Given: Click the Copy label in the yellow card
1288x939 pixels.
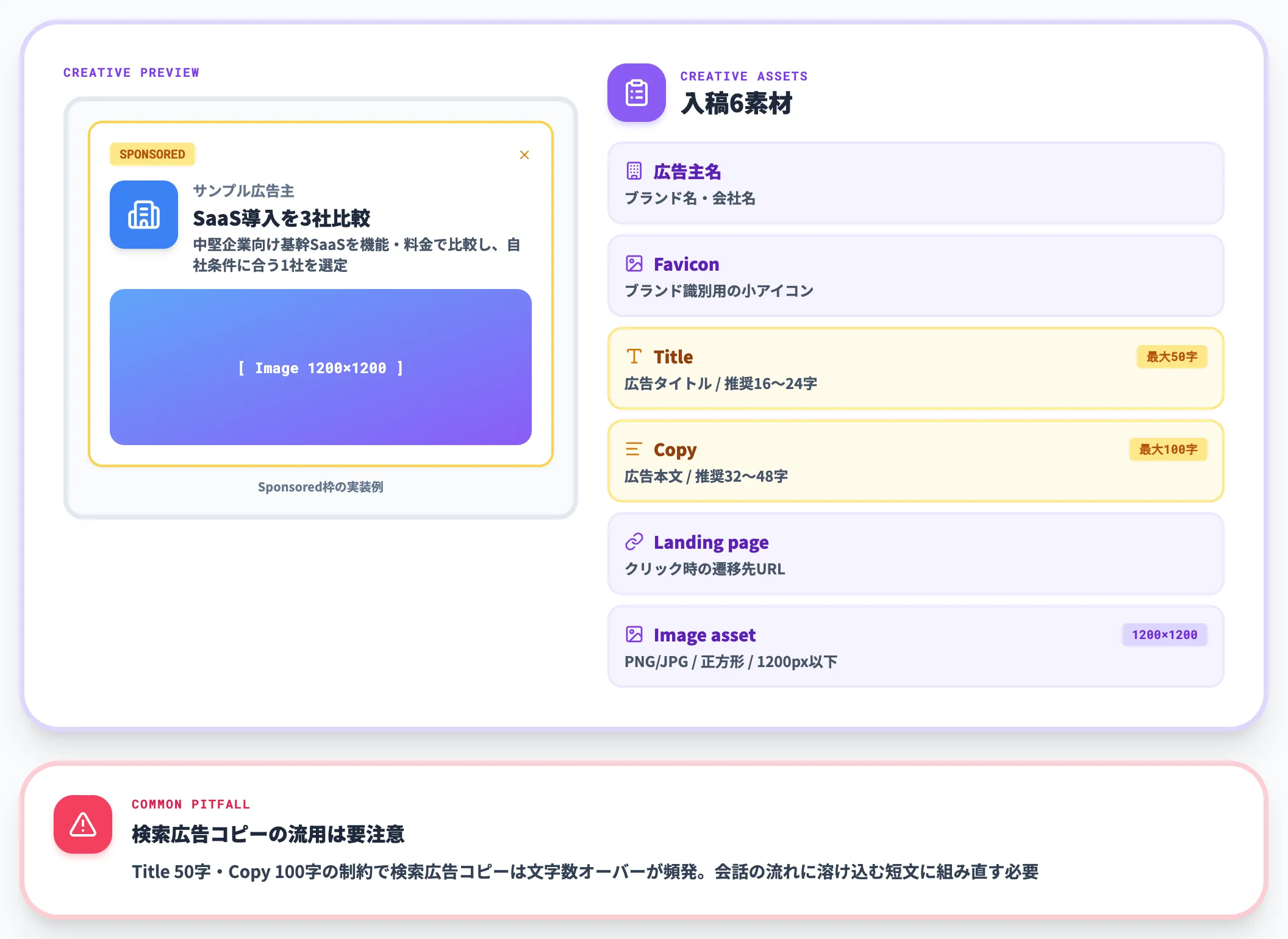Looking at the screenshot, I should [675, 450].
